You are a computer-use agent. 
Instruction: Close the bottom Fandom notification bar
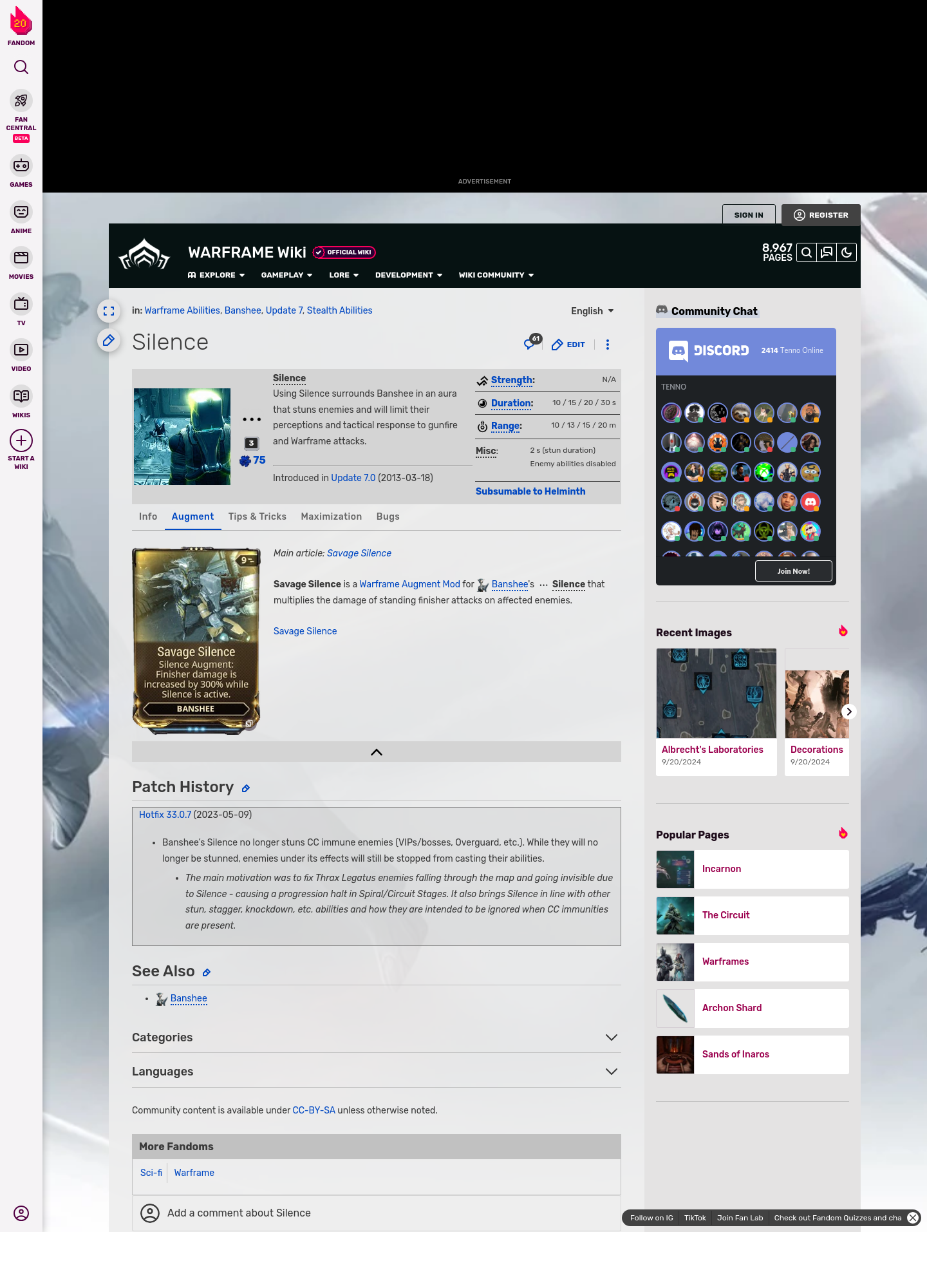click(913, 1218)
